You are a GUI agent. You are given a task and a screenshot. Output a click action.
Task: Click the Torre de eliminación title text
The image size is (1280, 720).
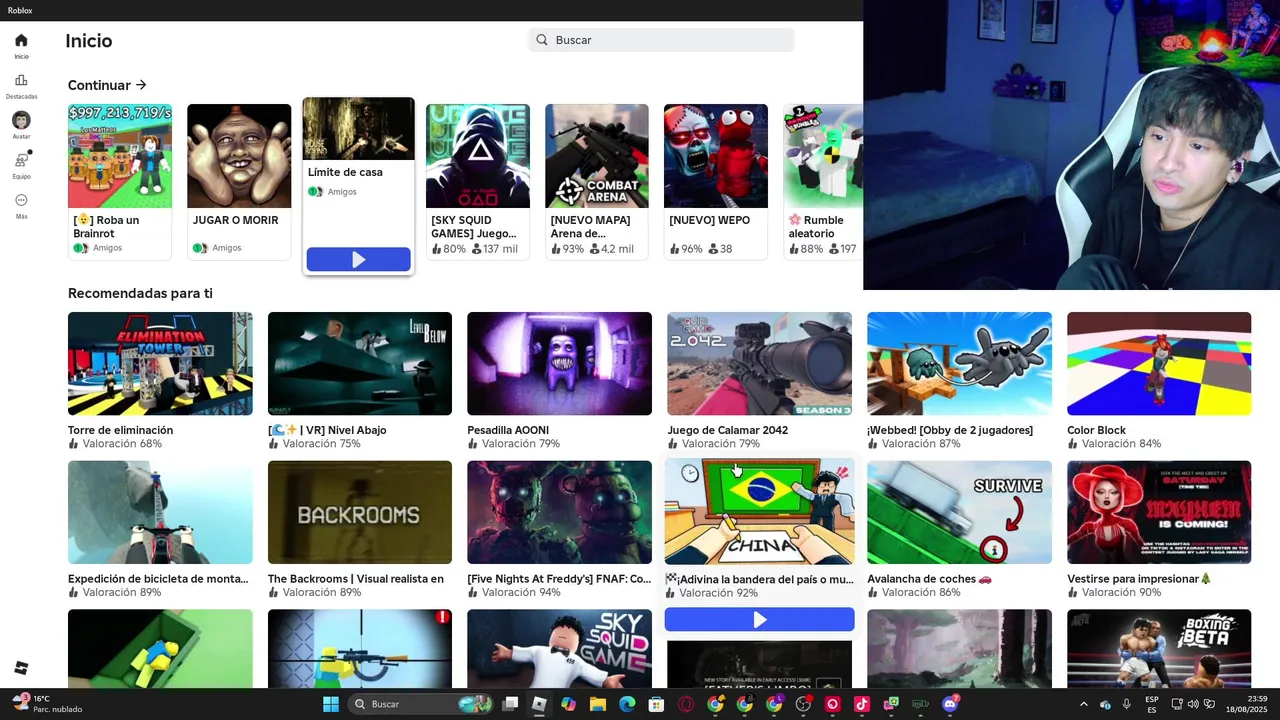[120, 430]
